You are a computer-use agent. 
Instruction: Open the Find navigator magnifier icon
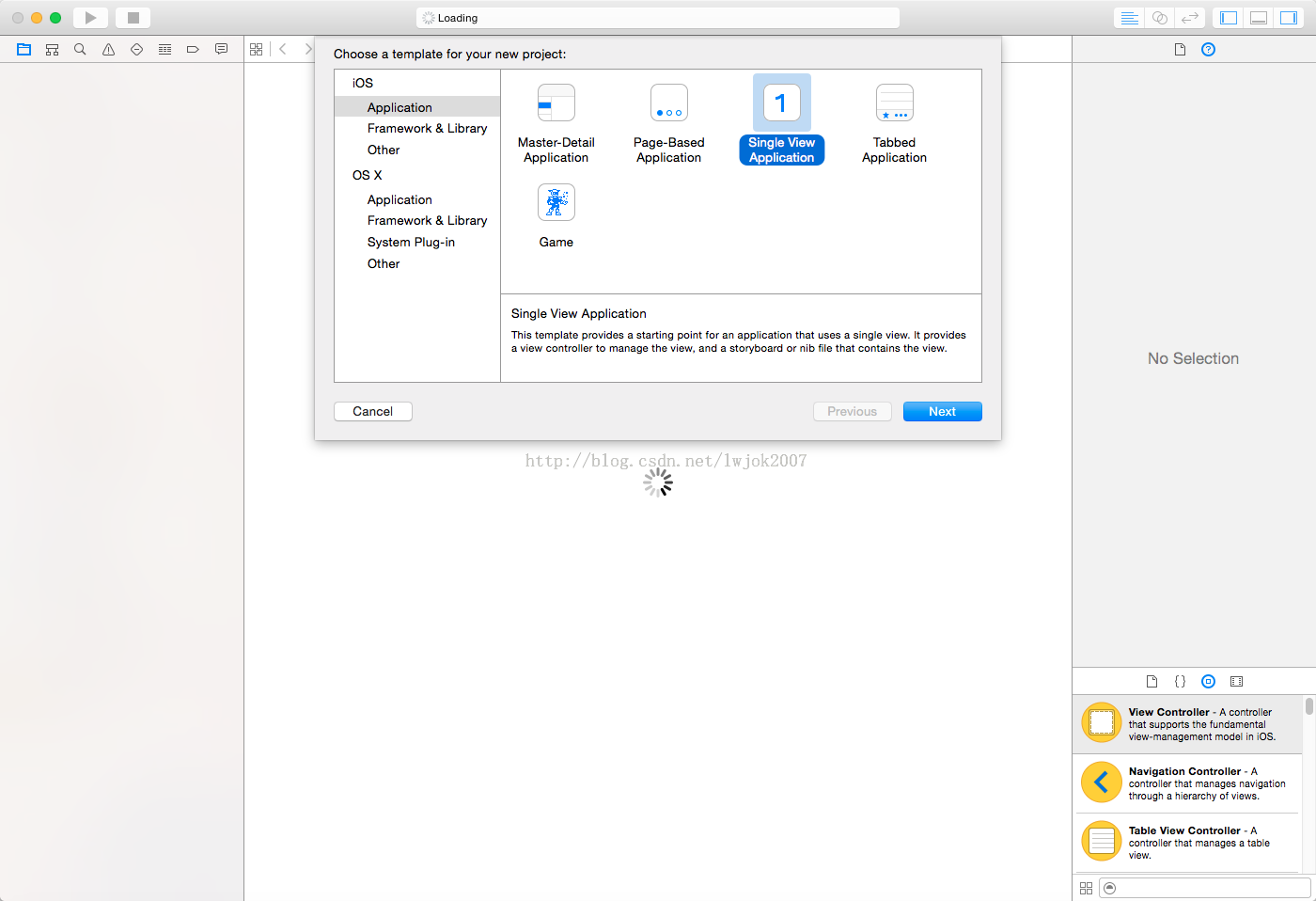point(81,50)
